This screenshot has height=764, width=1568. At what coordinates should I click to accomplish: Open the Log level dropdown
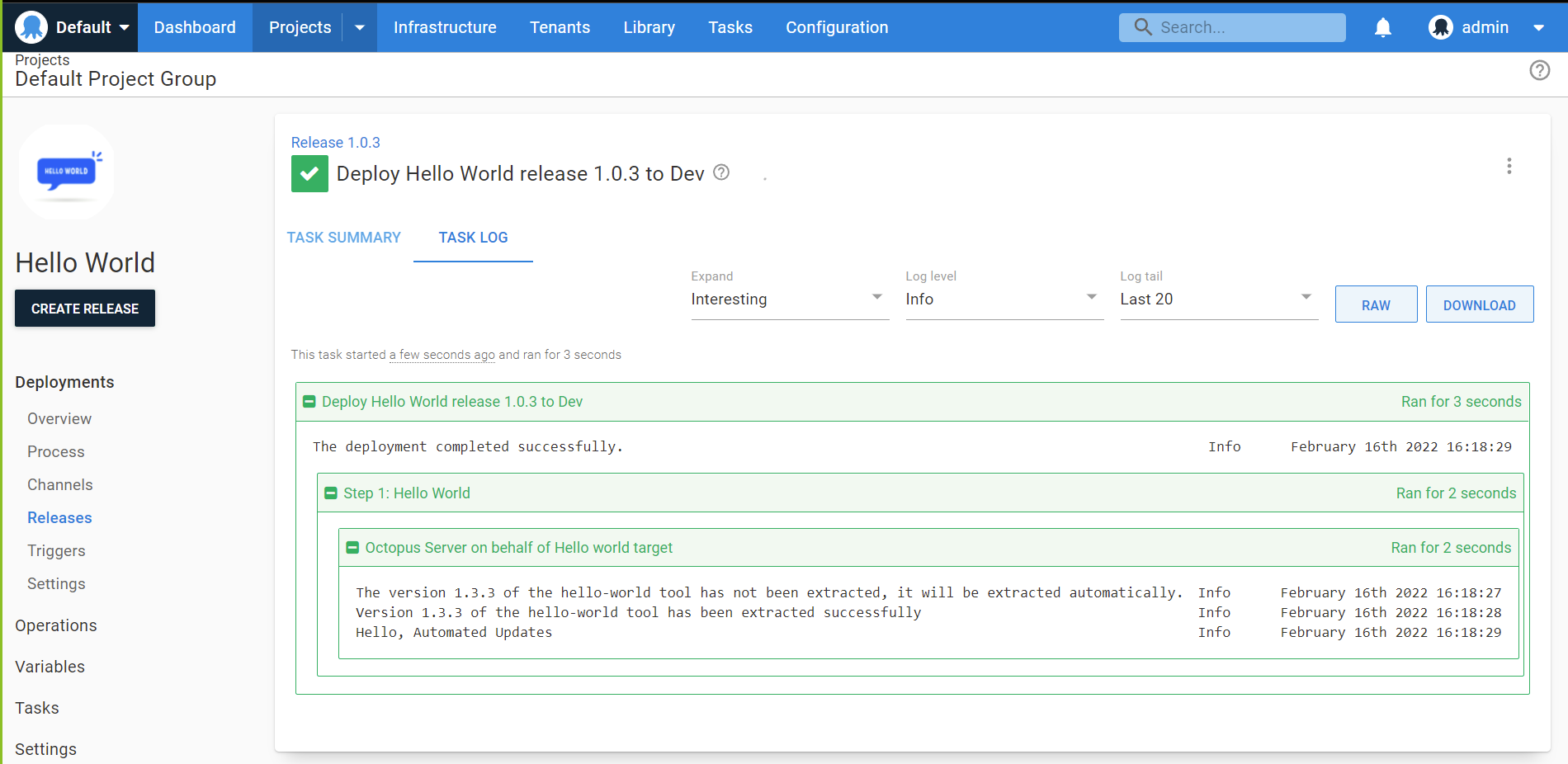1090,298
